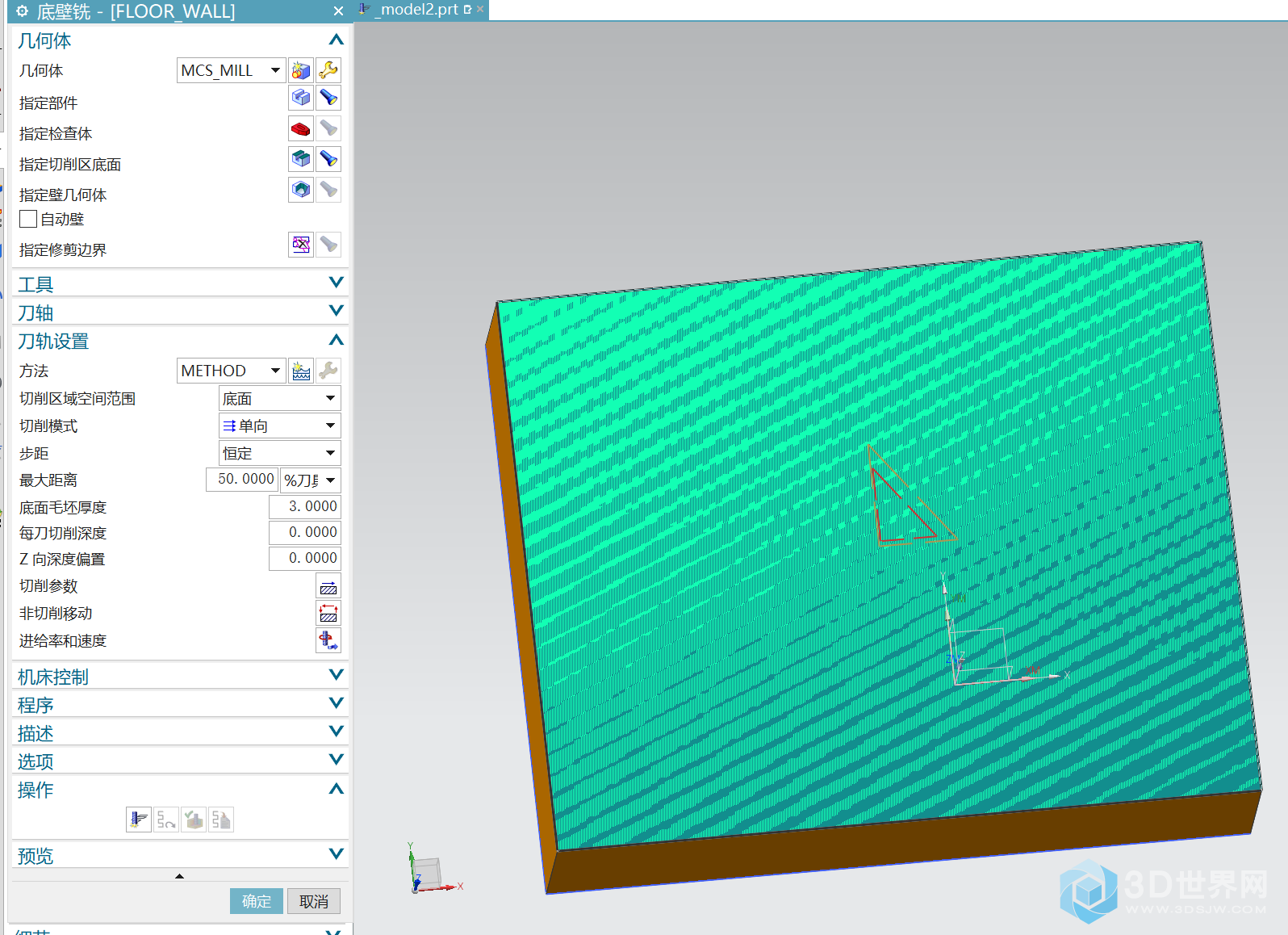The height and width of the screenshot is (935, 1288).
Task: Expand the 选项 section
Action: click(337, 760)
